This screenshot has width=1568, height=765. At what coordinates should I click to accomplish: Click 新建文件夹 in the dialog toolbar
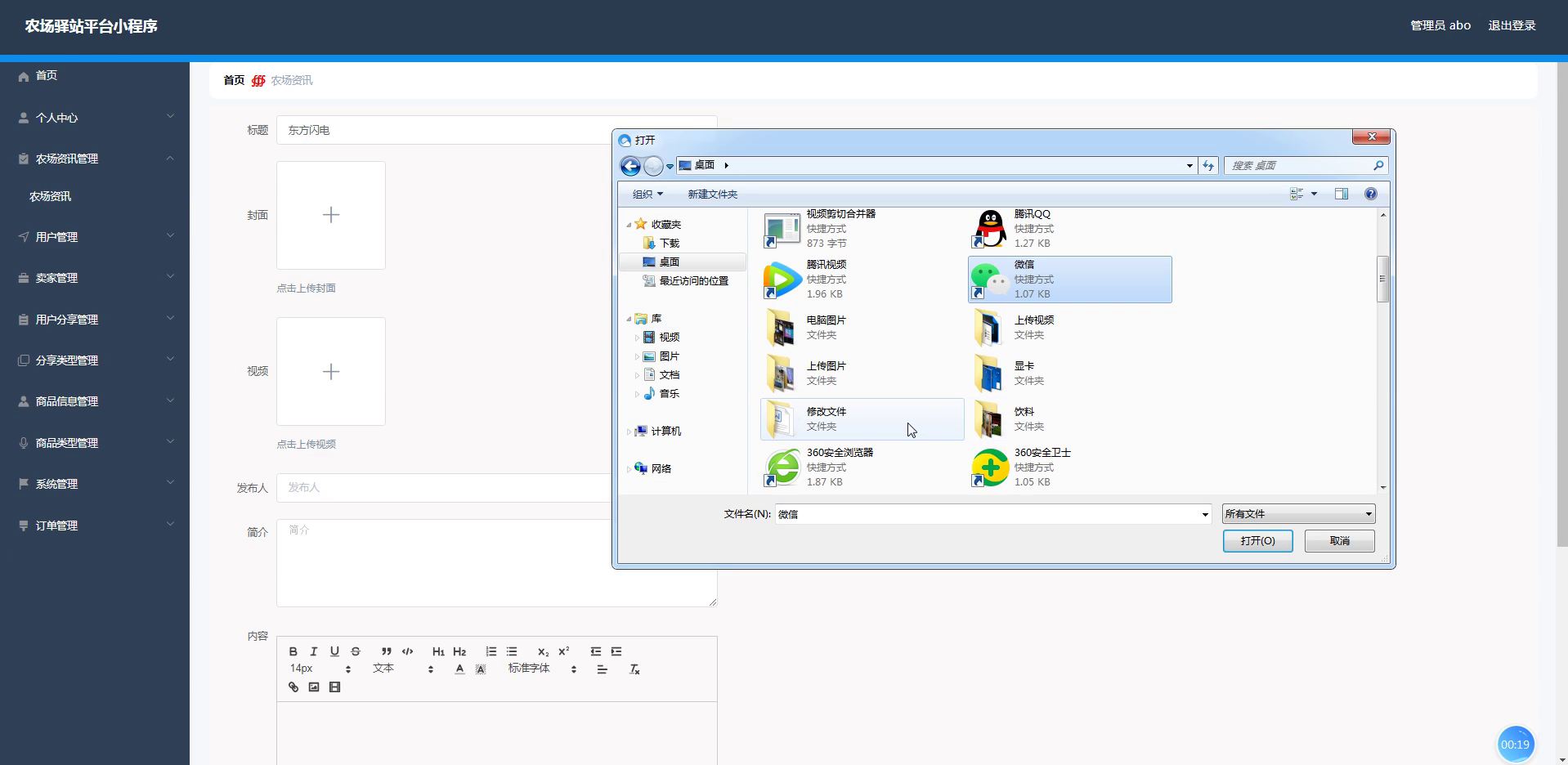click(x=712, y=195)
